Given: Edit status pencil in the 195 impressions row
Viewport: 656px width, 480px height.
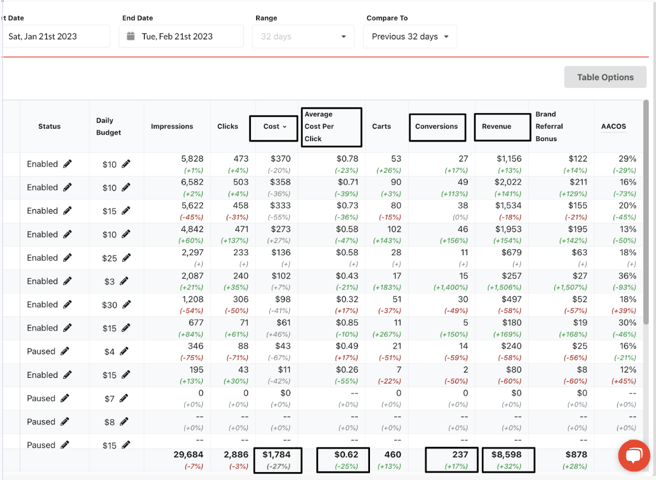Looking at the screenshot, I should pyautogui.click(x=67, y=375).
